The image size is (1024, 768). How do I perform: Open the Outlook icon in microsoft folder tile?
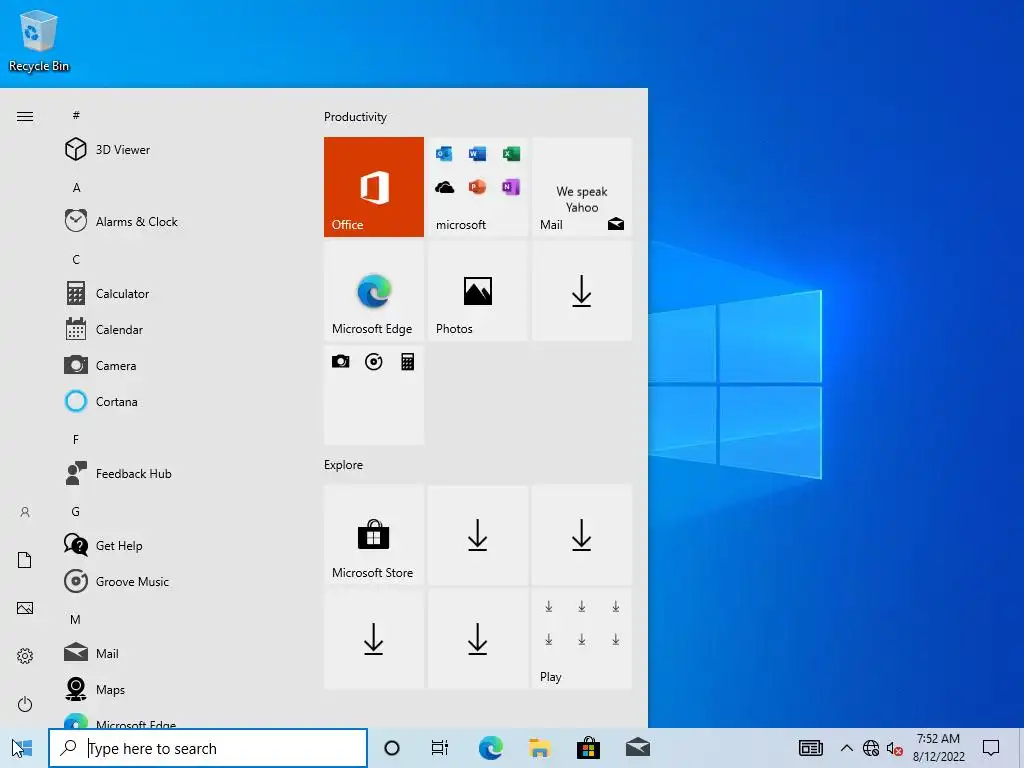tap(444, 154)
